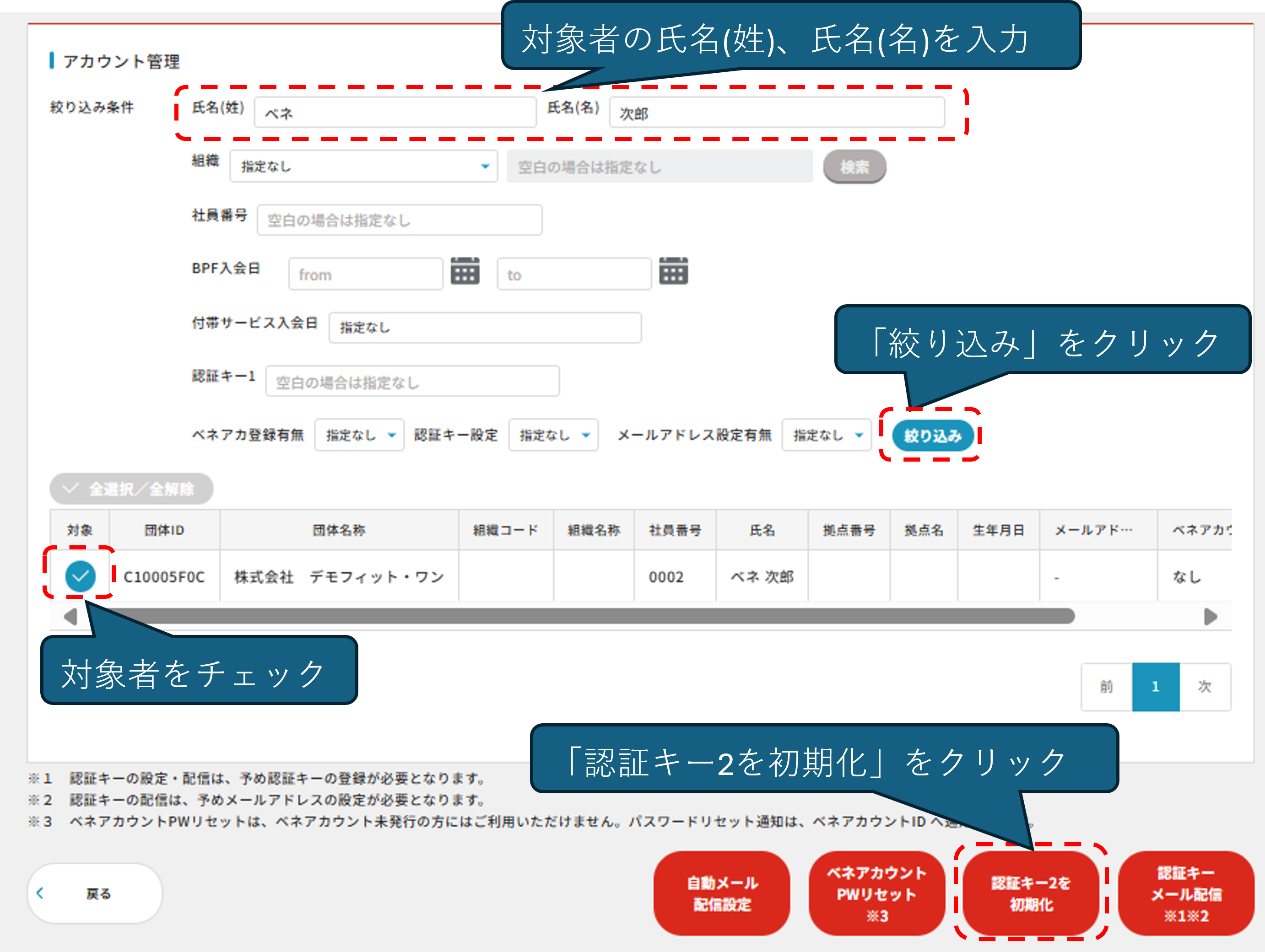Click the 社員番号 input field
Image resolution: width=1265 pixels, height=952 pixels.
tap(399, 220)
